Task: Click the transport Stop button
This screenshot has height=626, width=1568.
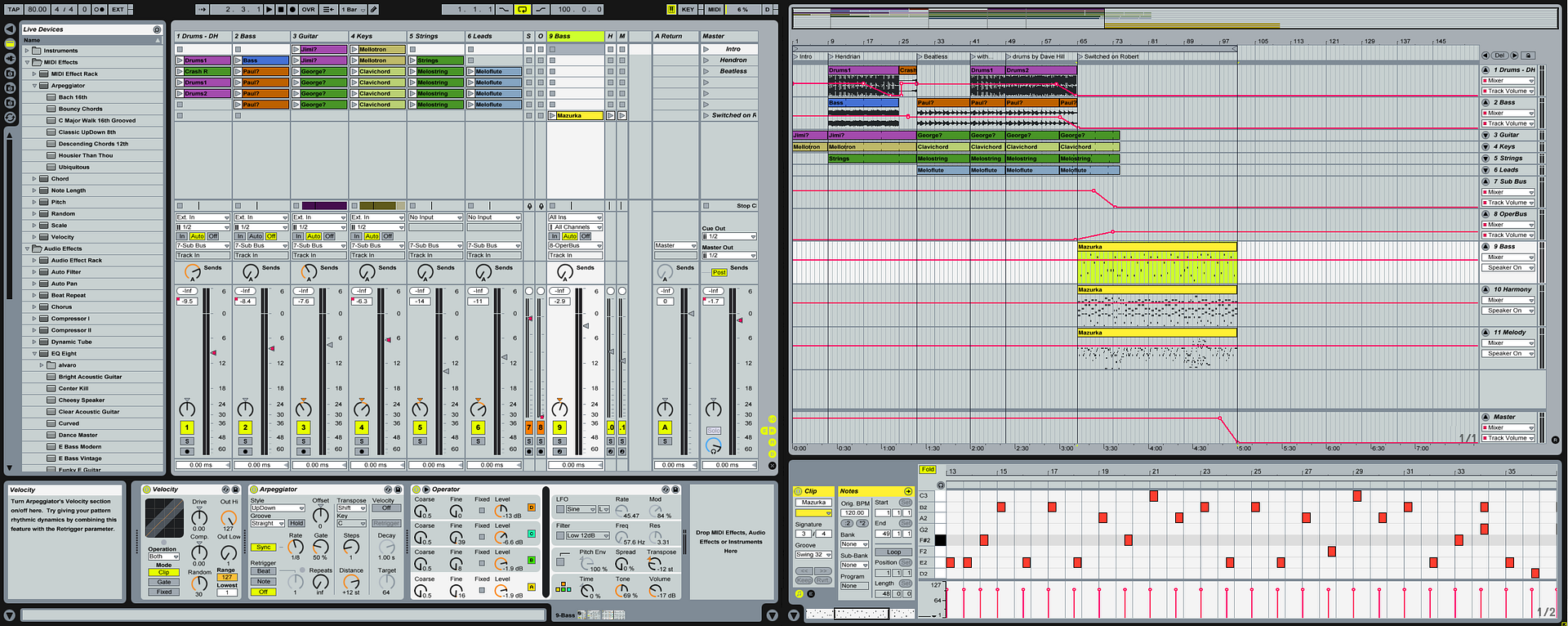Action: coord(281,9)
